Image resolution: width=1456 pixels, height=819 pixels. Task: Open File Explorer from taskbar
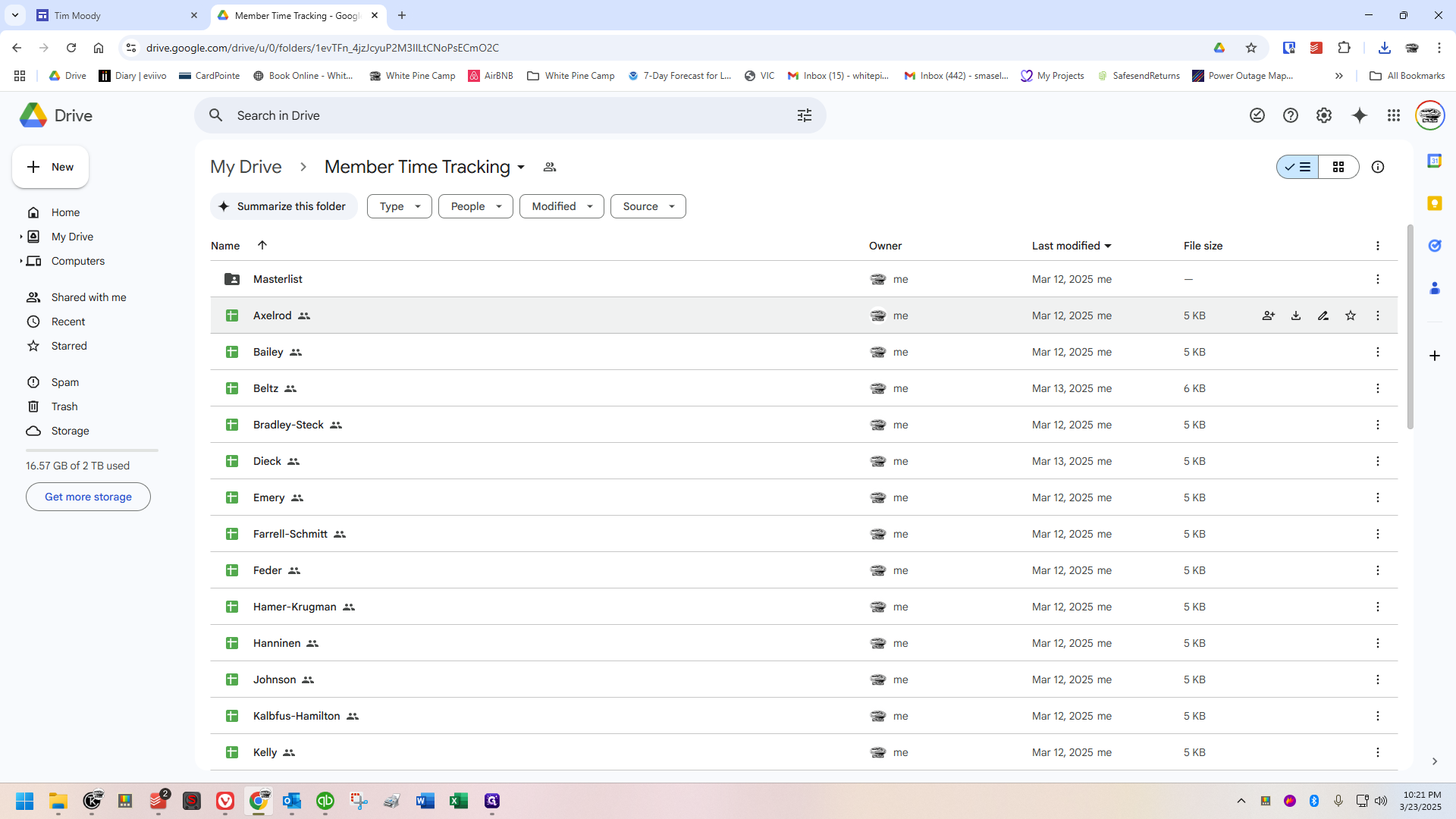click(58, 801)
